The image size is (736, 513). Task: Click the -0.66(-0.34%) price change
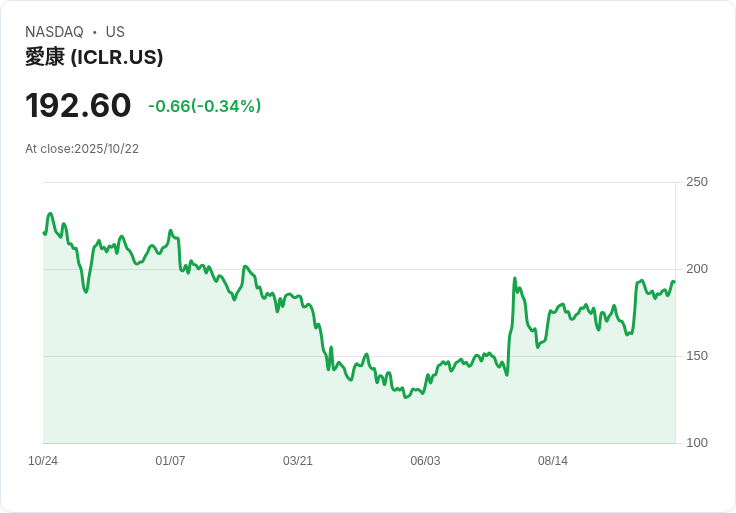(204, 106)
